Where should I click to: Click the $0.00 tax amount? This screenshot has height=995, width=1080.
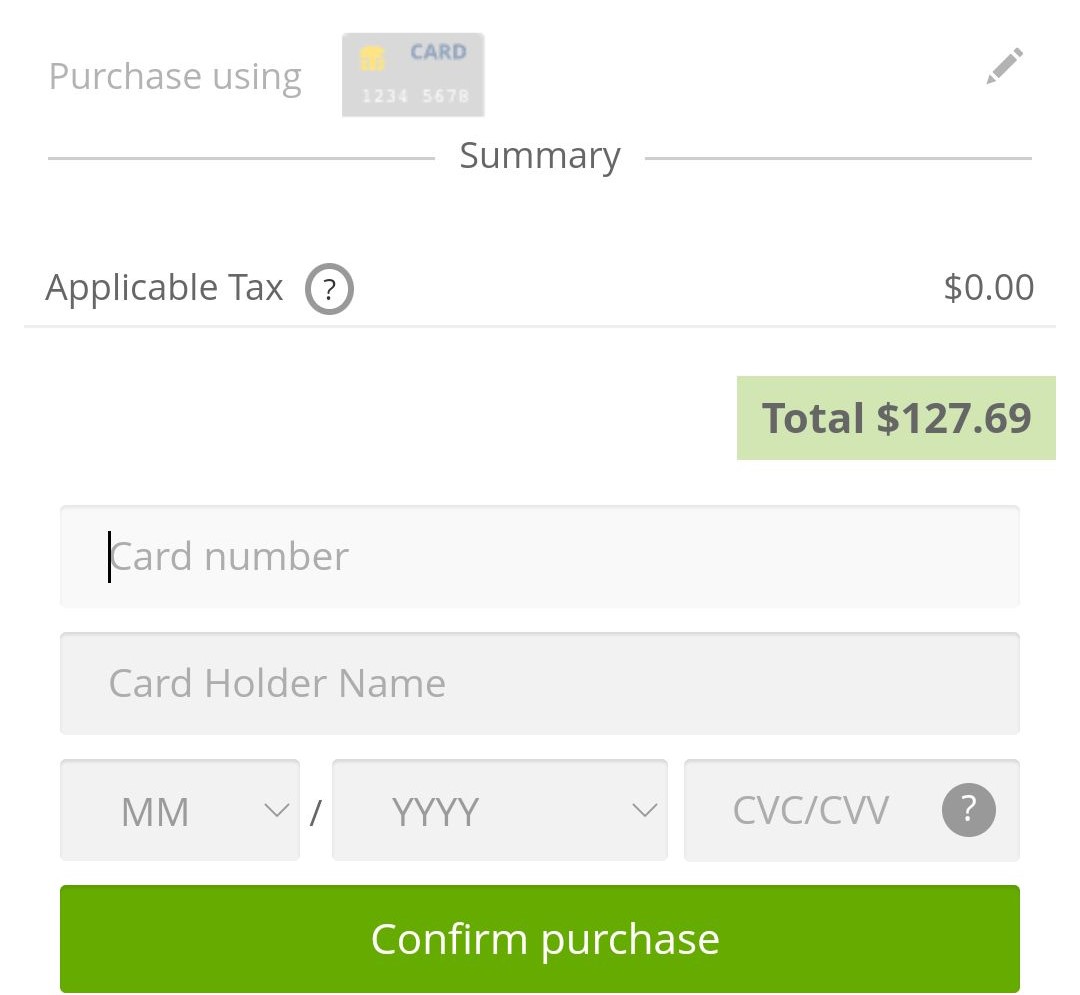(988, 288)
